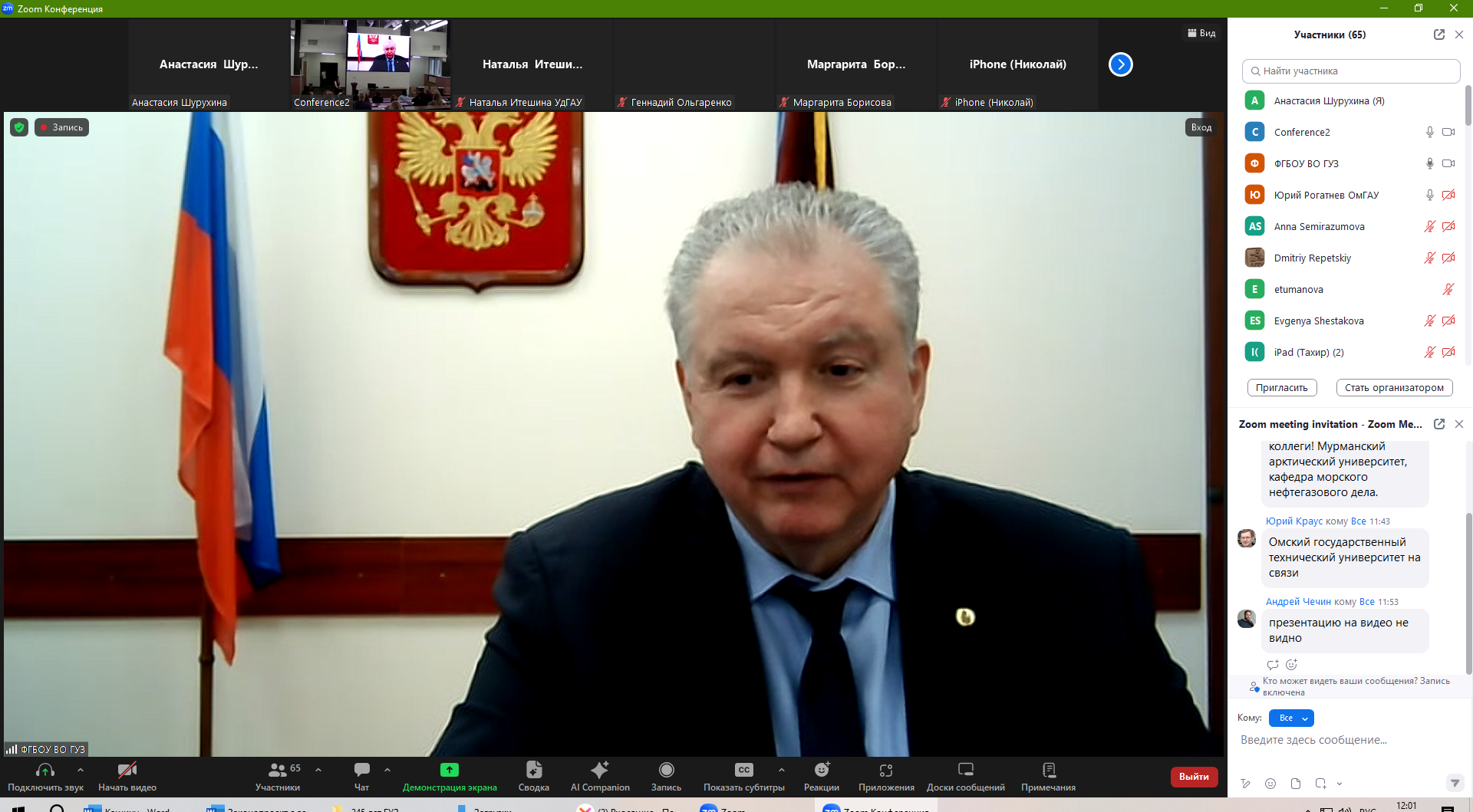Toggle the Запись record button
1473x812 pixels.
click(x=666, y=776)
